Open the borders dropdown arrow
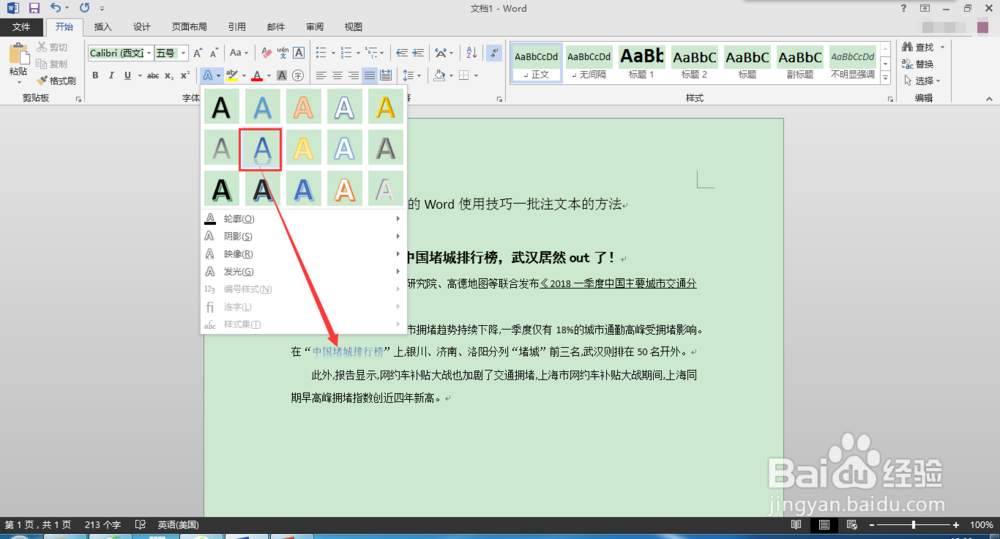This screenshot has width=1000, height=539. click(476, 75)
